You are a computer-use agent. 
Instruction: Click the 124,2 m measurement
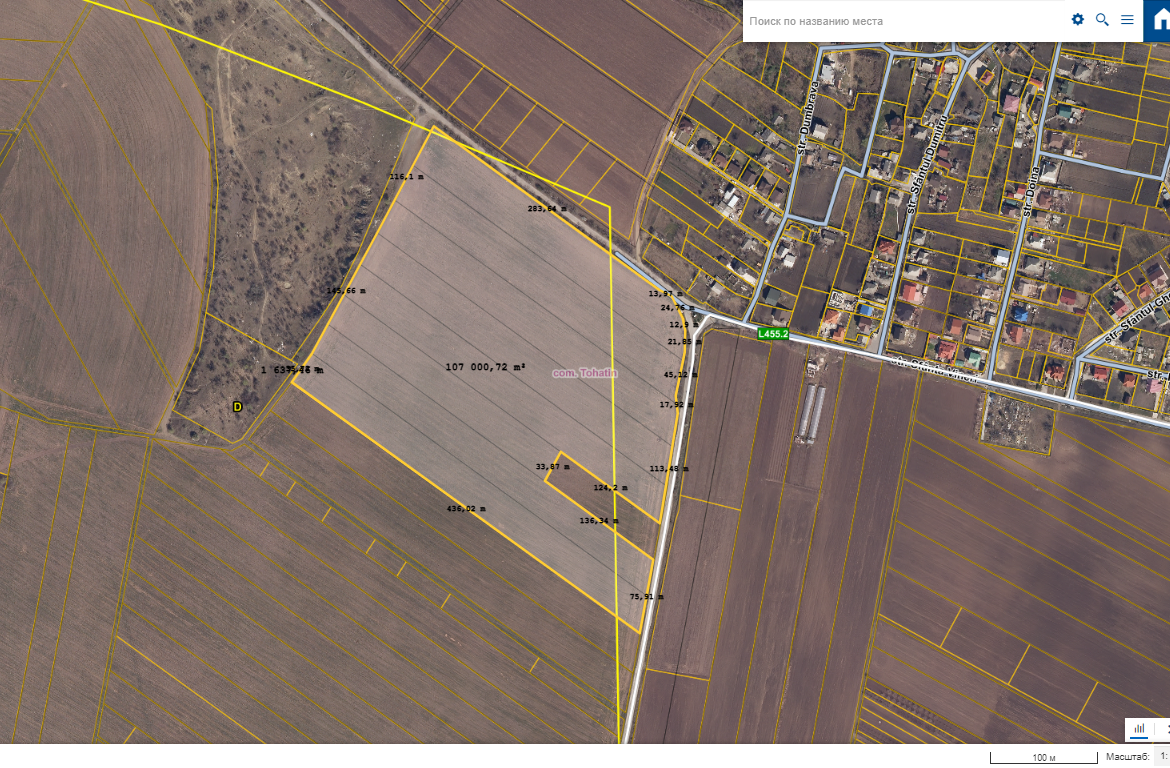click(x=610, y=487)
